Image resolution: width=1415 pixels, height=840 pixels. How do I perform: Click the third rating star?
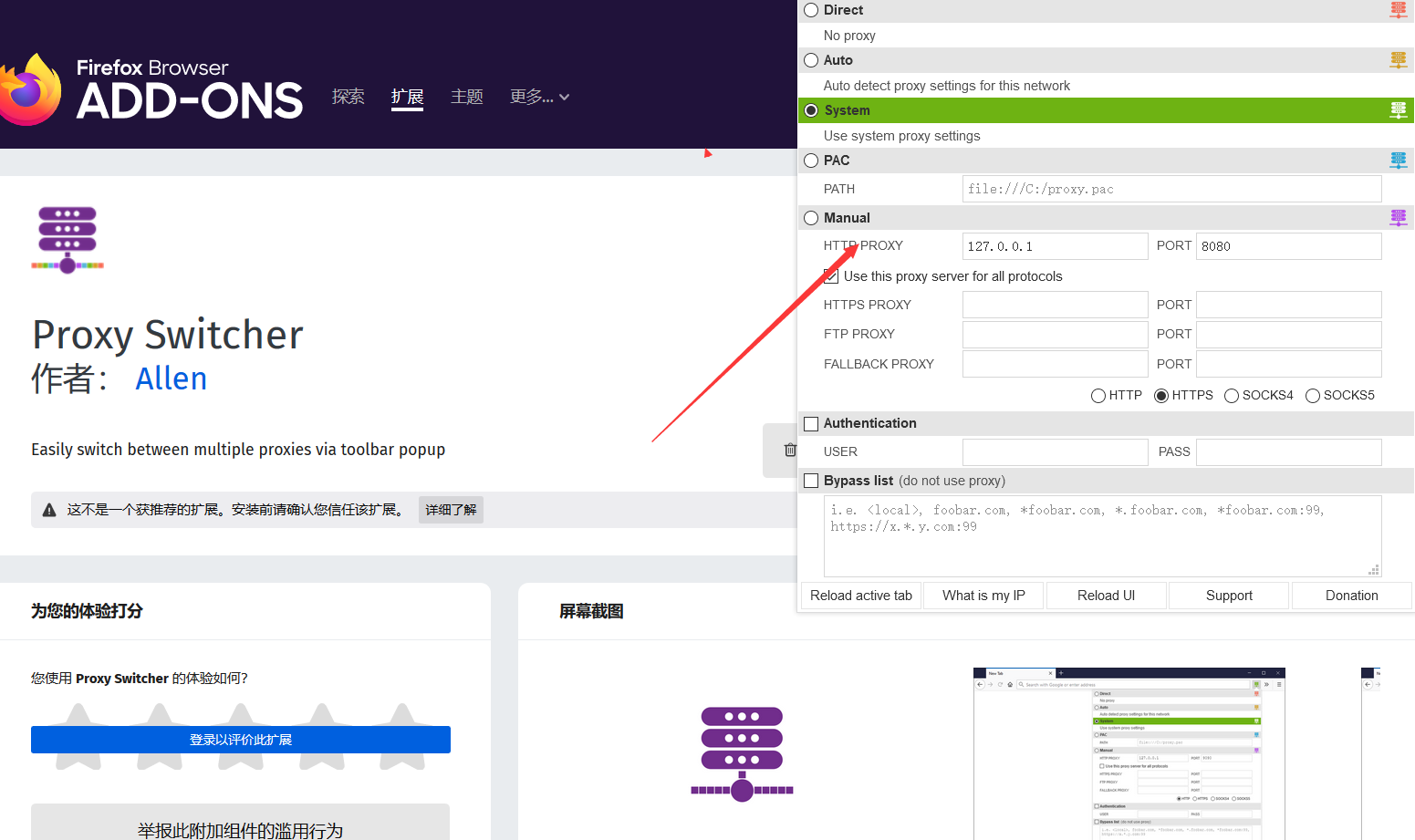click(241, 735)
